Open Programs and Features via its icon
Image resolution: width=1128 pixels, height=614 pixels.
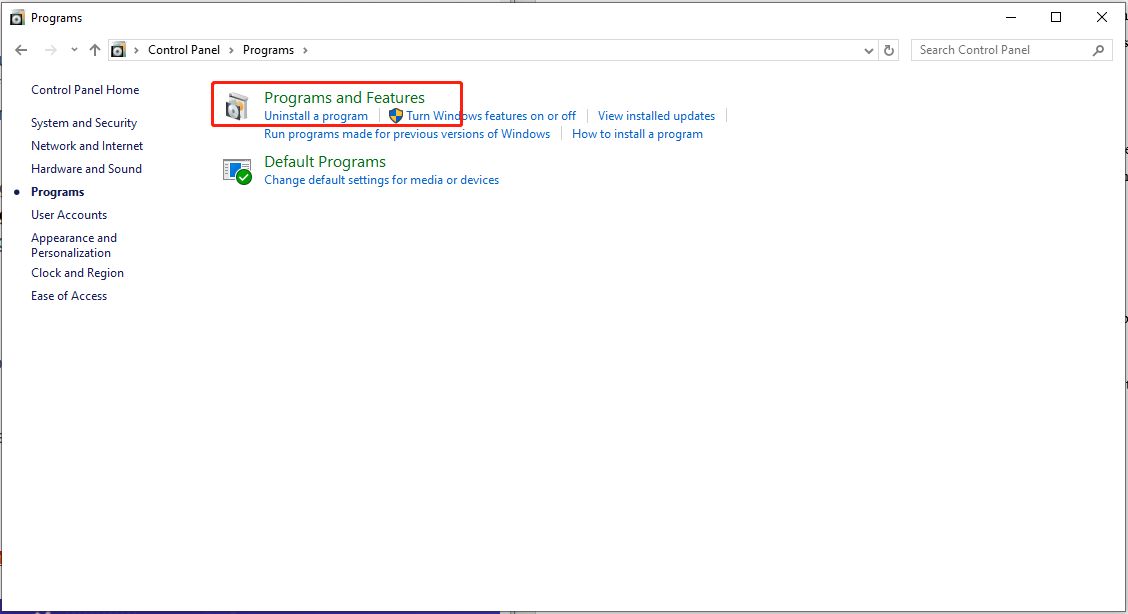pos(237,104)
